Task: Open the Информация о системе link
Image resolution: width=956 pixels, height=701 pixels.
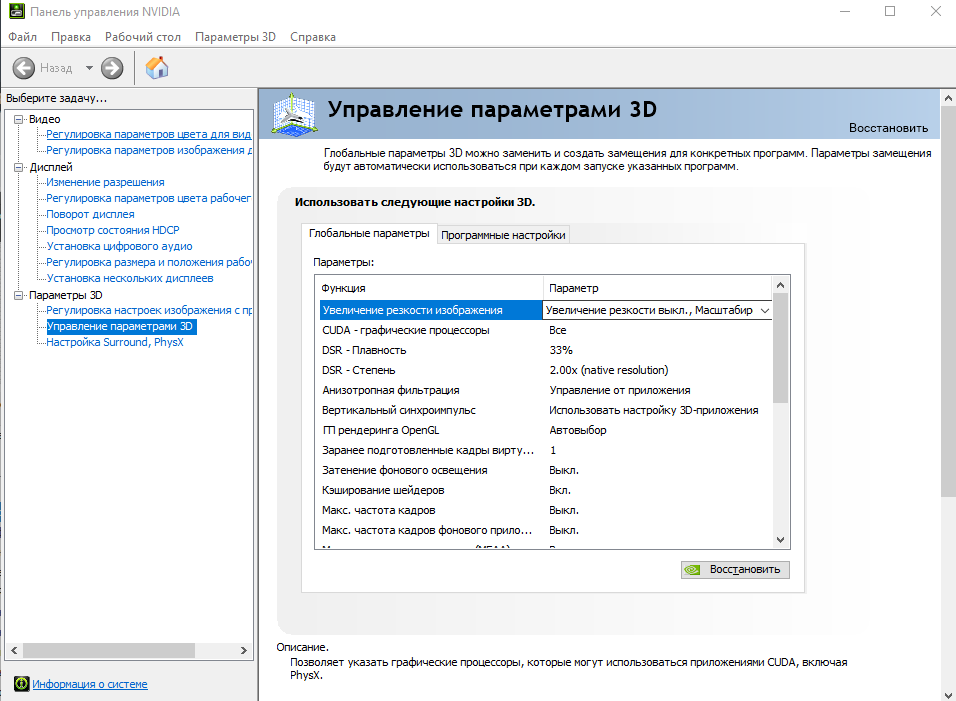Action: tap(90, 684)
